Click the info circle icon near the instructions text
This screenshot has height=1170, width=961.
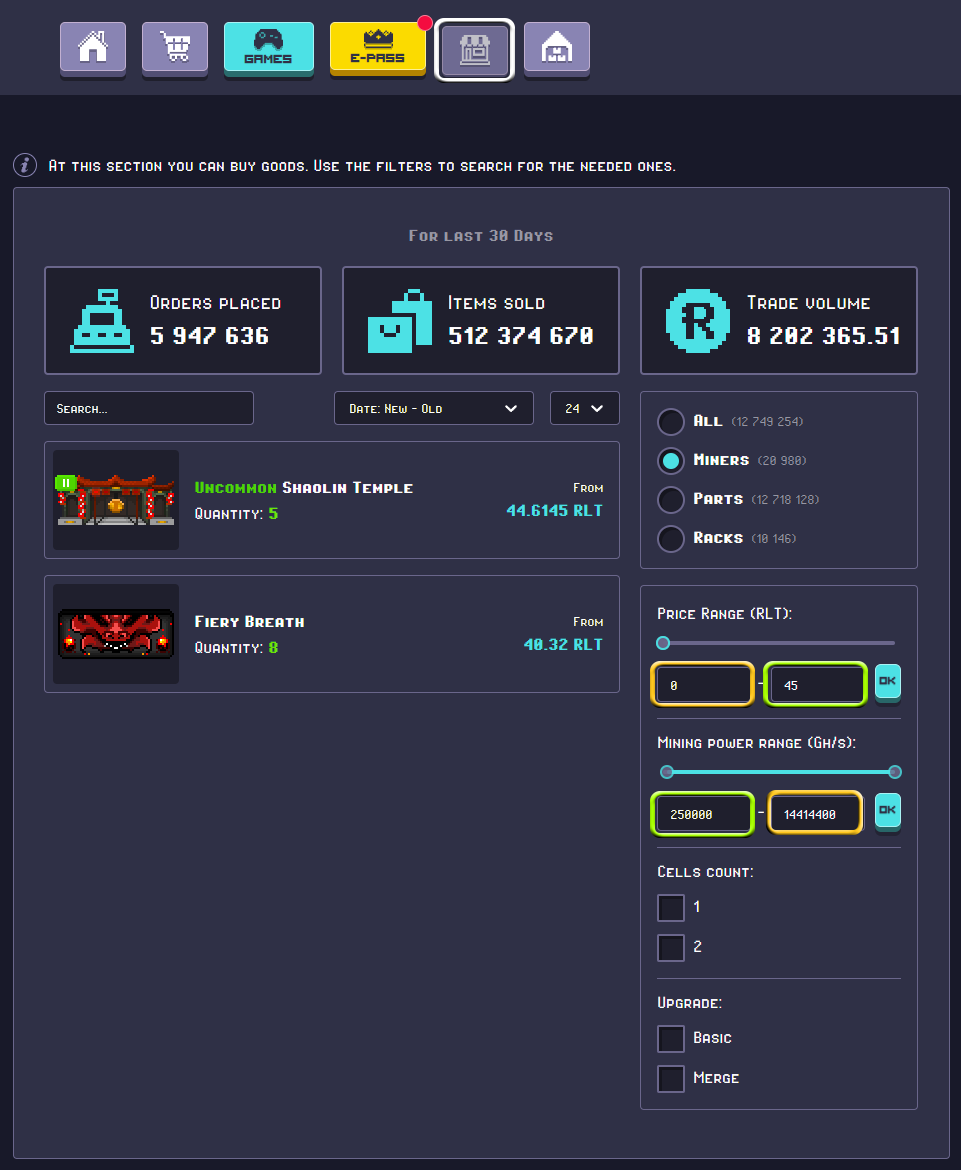click(x=24, y=165)
